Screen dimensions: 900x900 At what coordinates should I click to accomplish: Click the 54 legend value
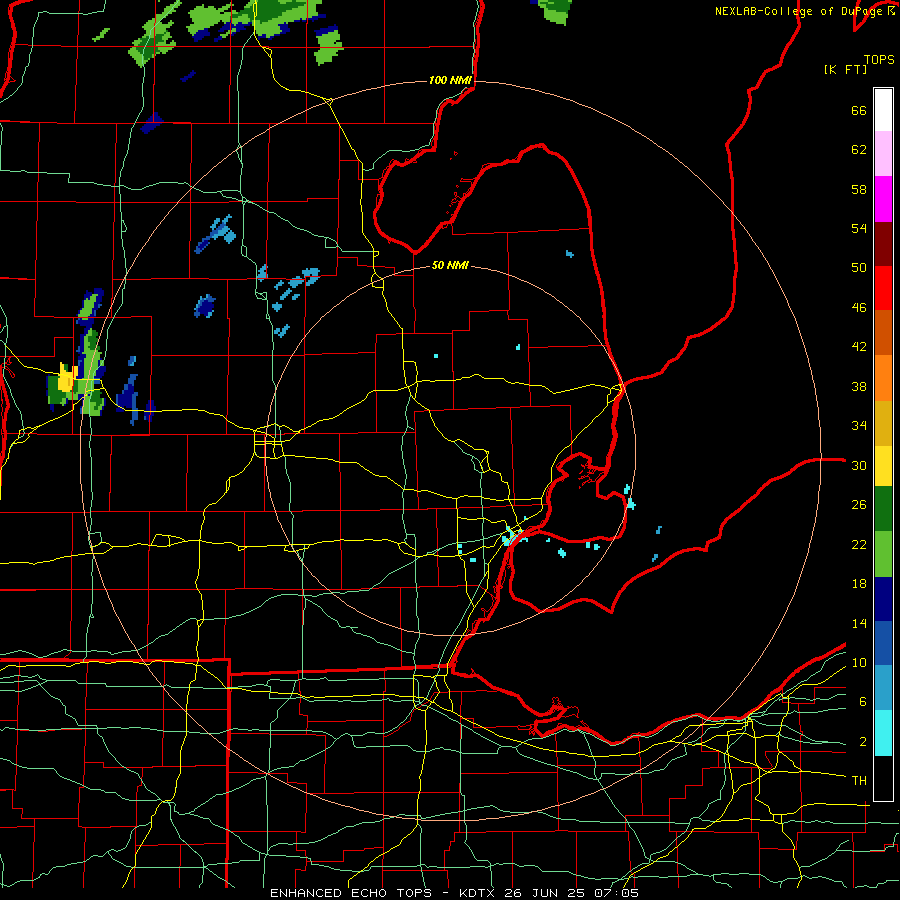click(859, 228)
